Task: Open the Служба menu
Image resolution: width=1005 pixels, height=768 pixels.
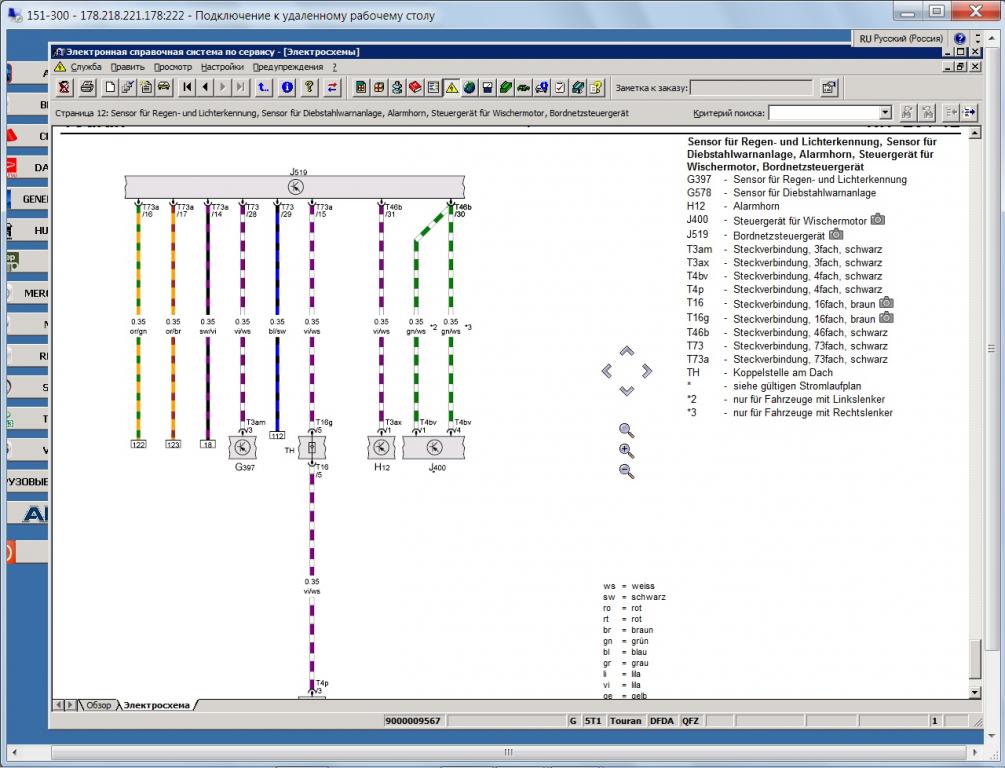Action: [x=86, y=67]
